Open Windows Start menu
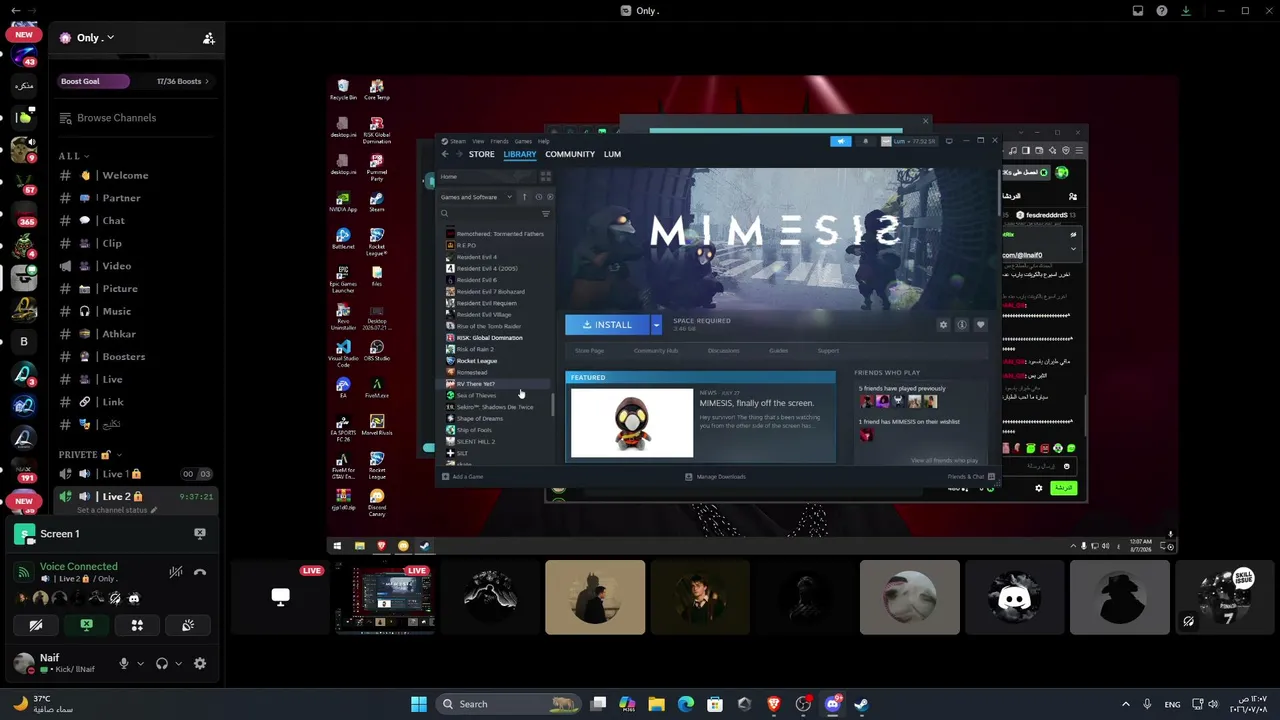Image resolution: width=1280 pixels, height=720 pixels. (419, 704)
